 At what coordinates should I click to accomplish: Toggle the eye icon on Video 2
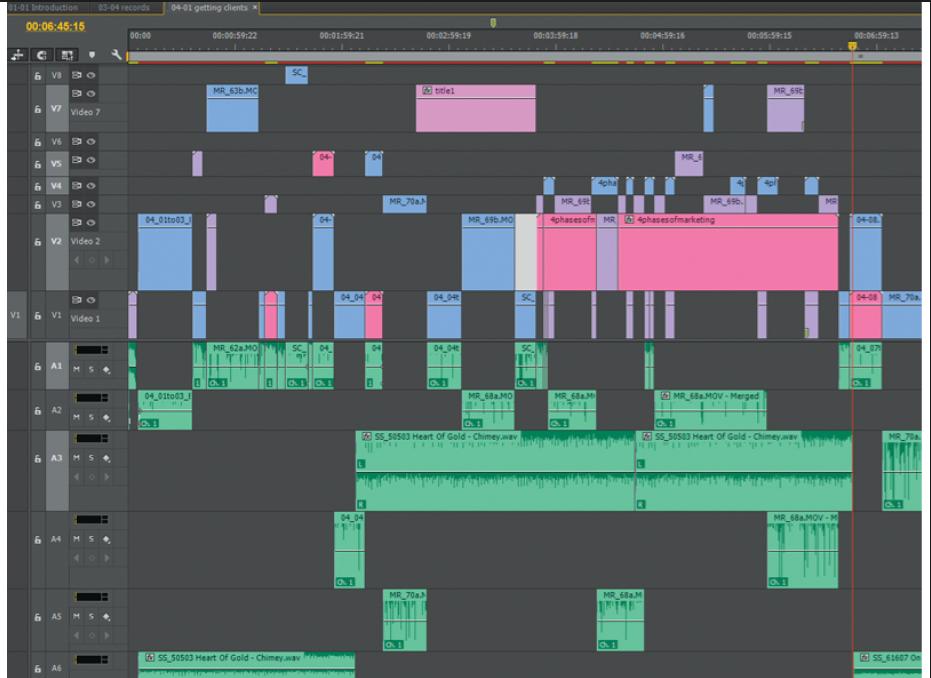coord(91,223)
